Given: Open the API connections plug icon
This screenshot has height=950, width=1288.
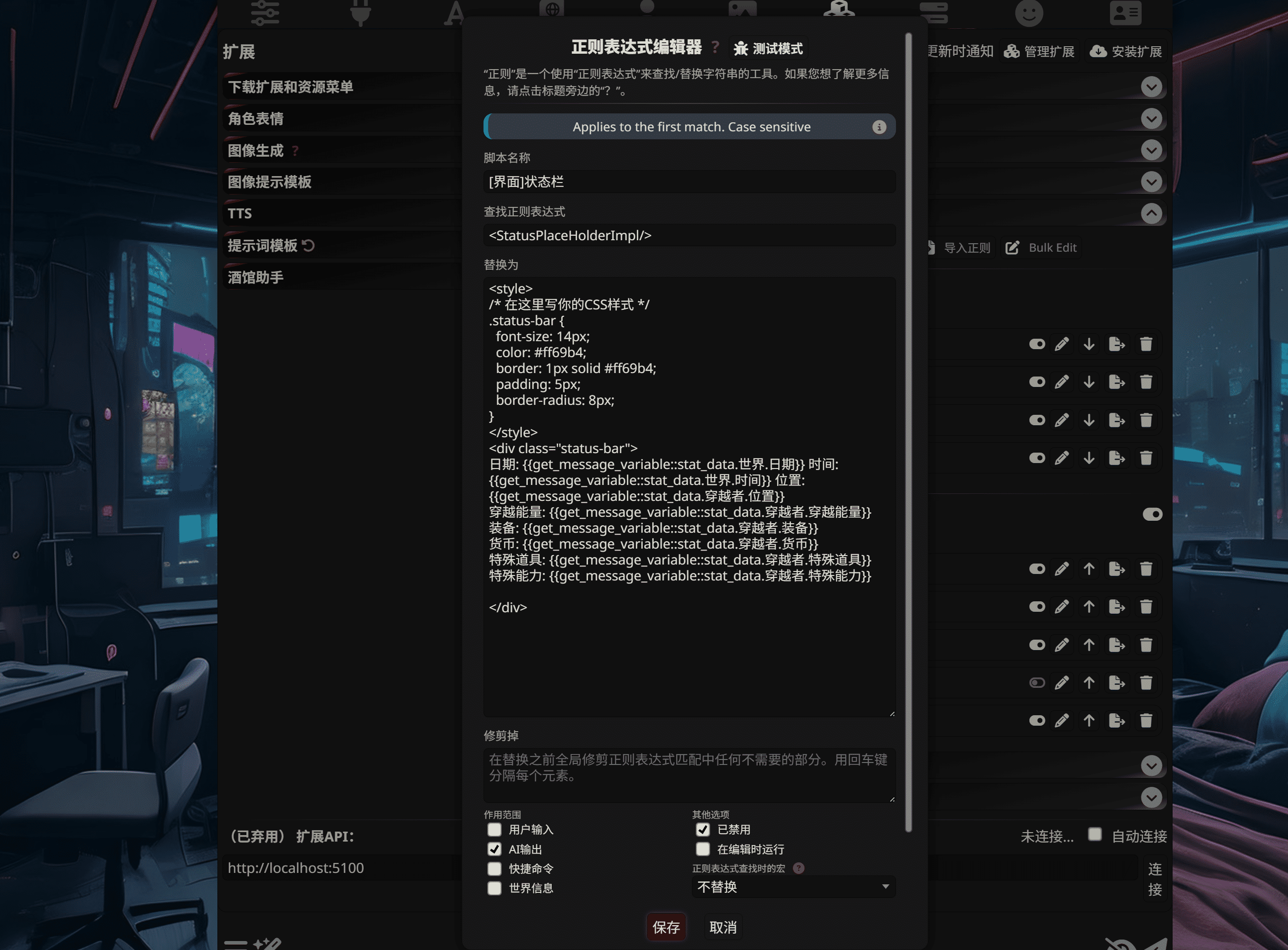Looking at the screenshot, I should 361,12.
